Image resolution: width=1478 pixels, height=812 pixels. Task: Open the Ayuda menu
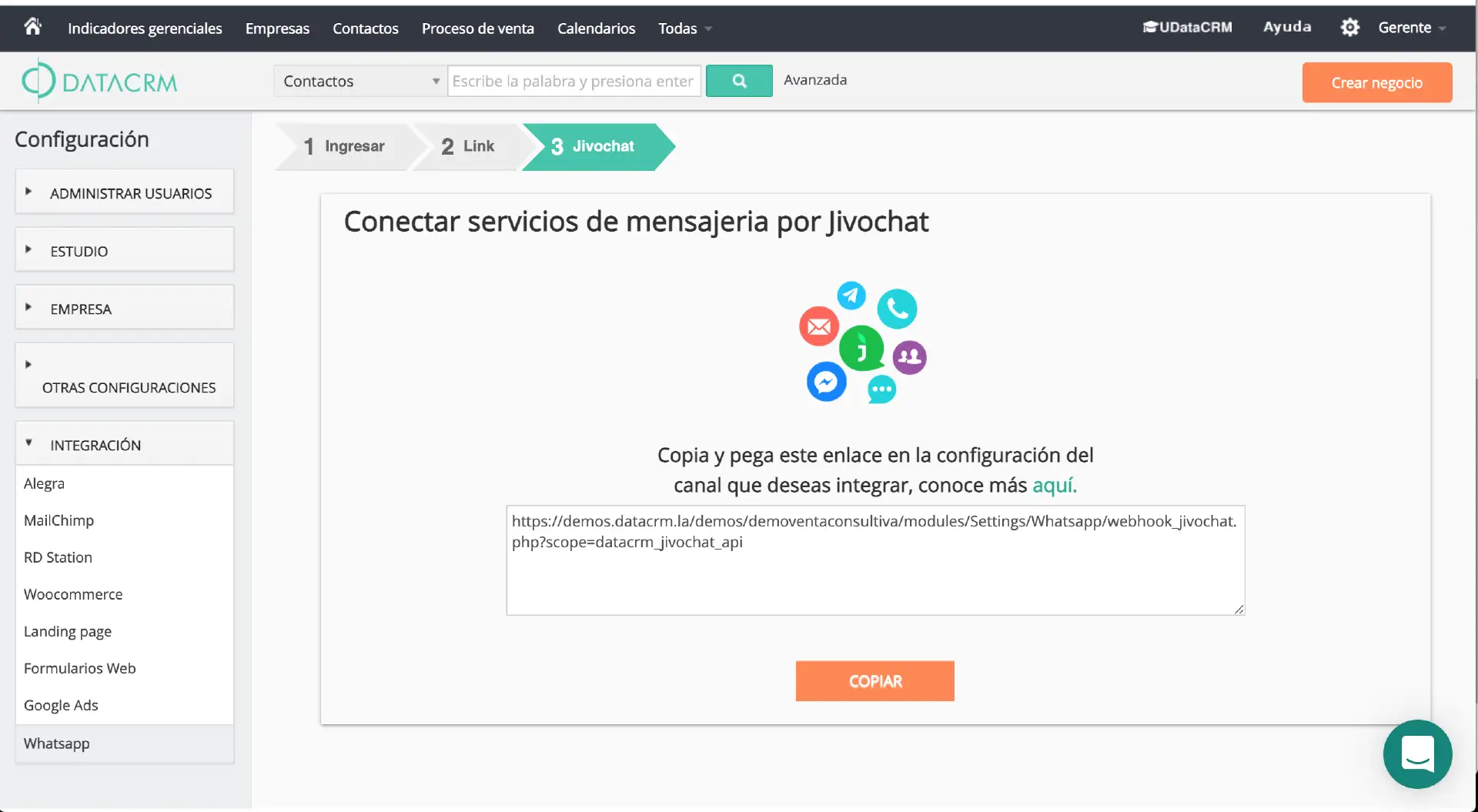point(1287,27)
